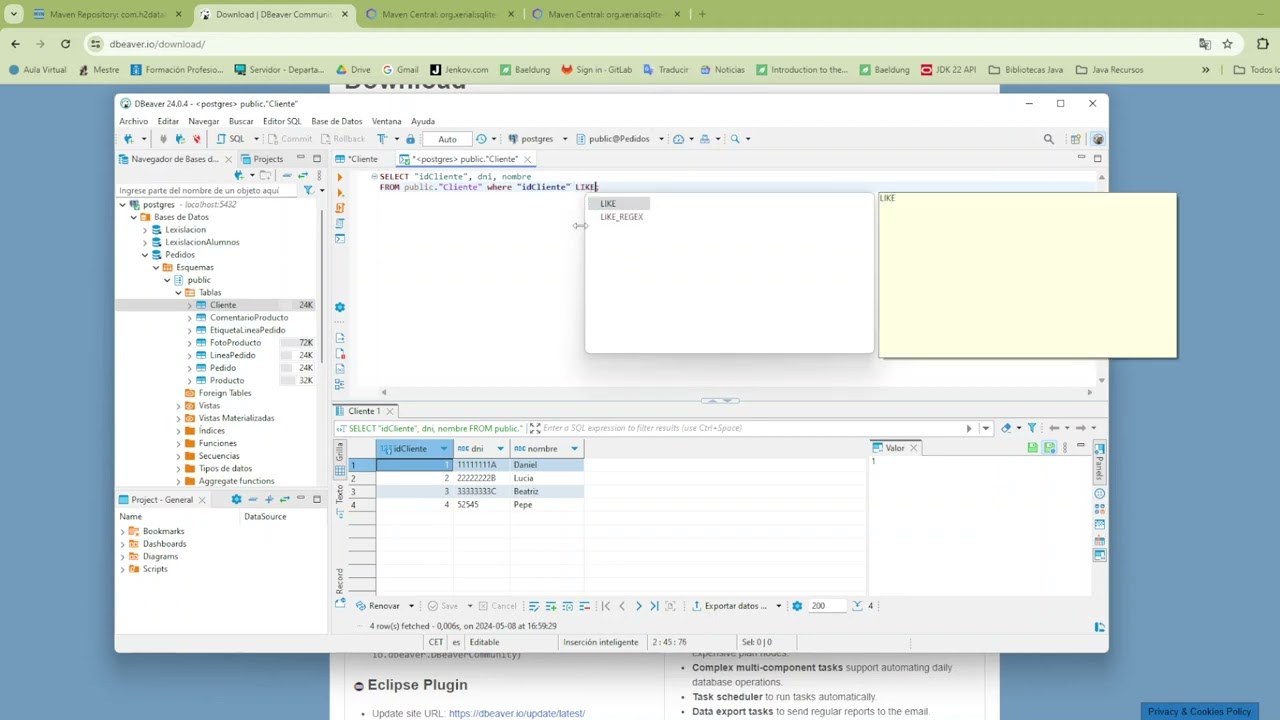Go to previous row in results
This screenshot has height=720, width=1280.
pos(621,606)
